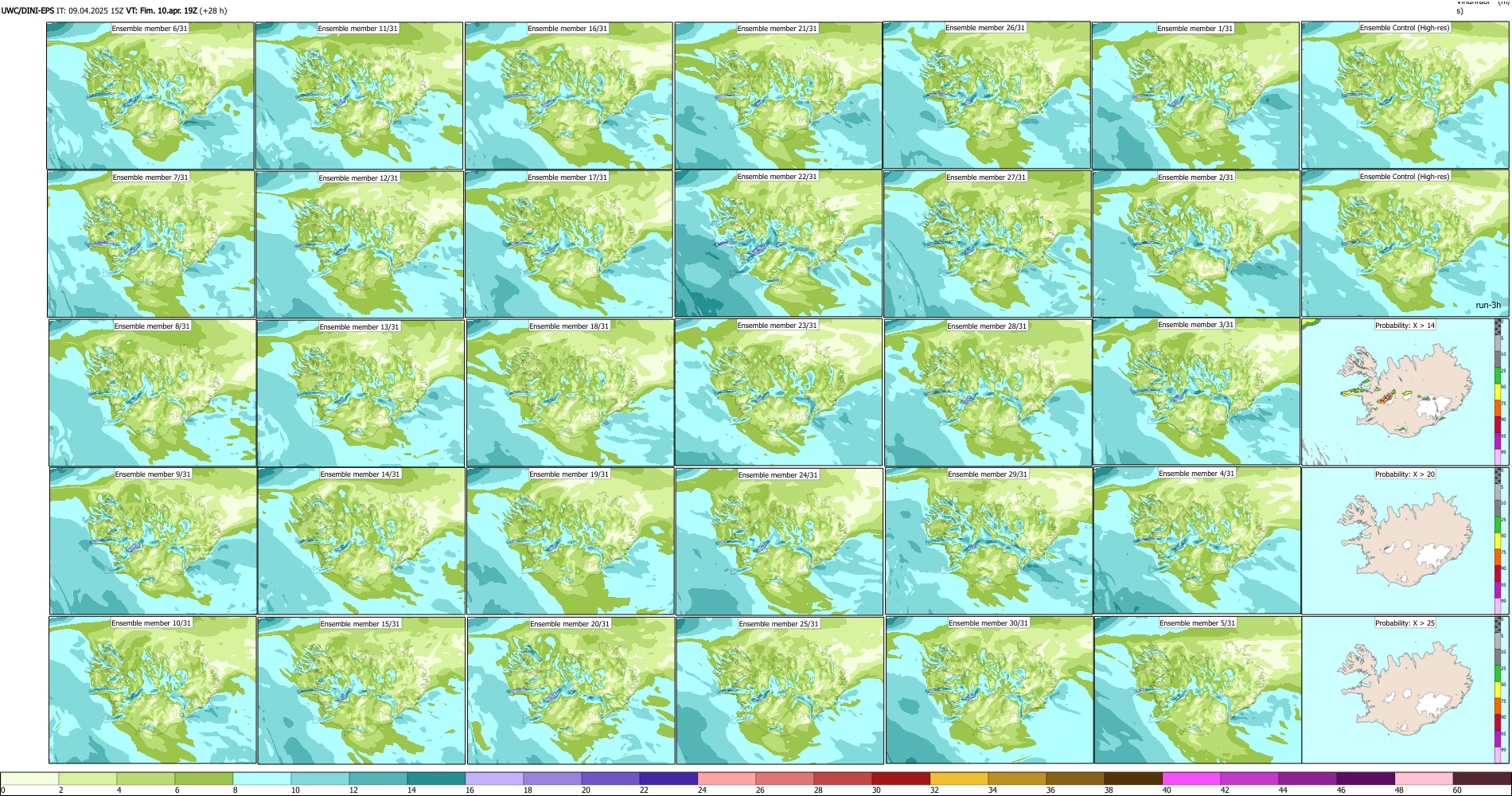Open the Ensemble member 26/31 map panel

point(987,96)
